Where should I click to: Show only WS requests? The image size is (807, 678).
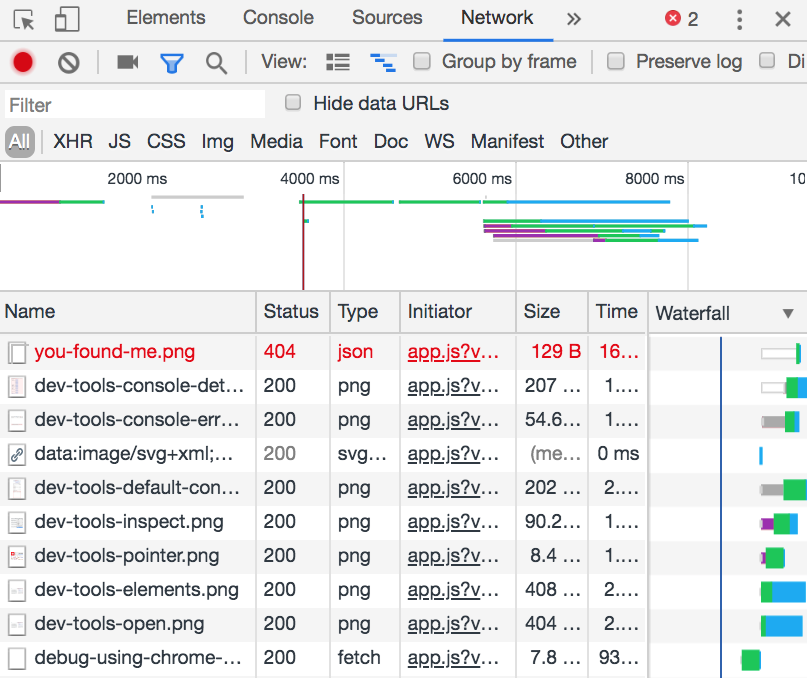440,142
